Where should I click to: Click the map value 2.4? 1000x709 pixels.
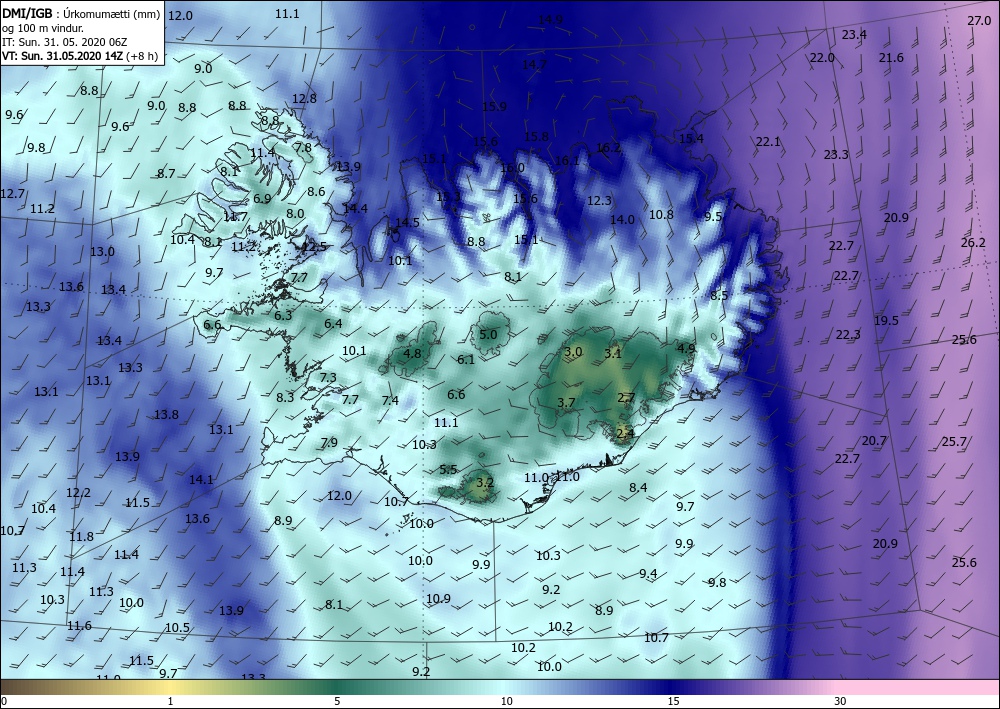pyautogui.click(x=626, y=434)
